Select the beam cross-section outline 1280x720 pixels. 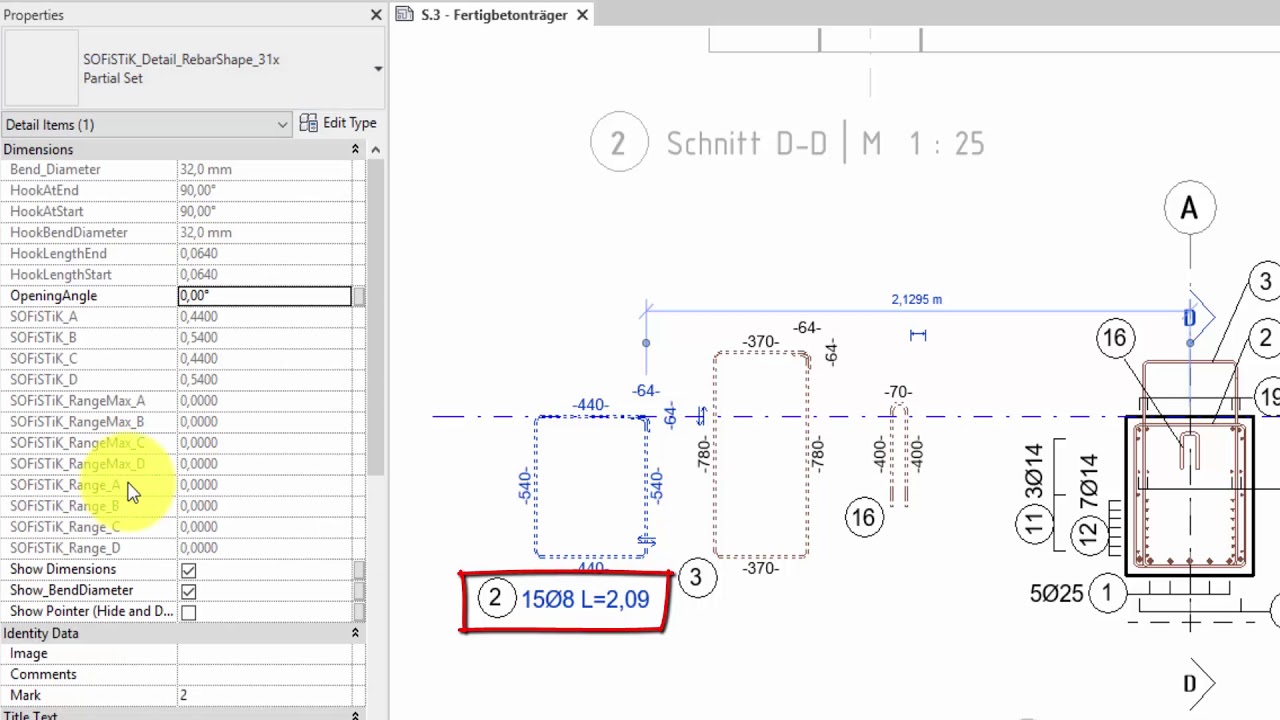click(x=1190, y=497)
